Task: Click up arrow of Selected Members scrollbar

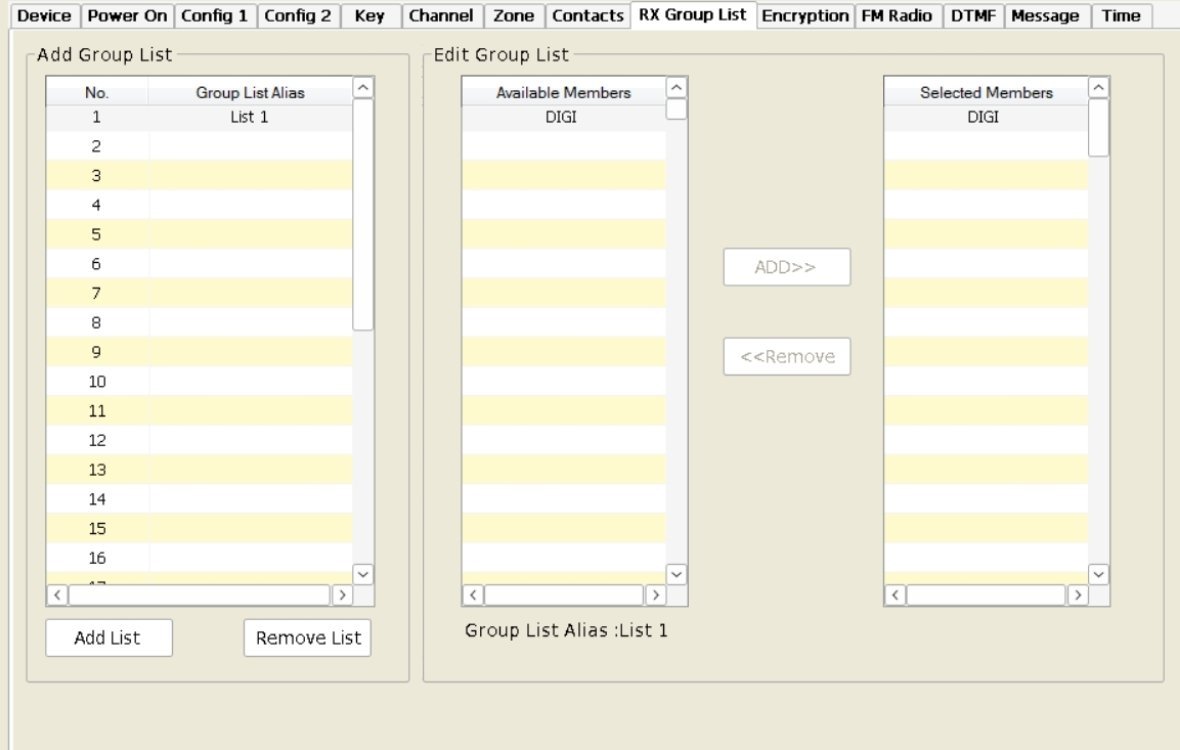Action: coord(1099,88)
